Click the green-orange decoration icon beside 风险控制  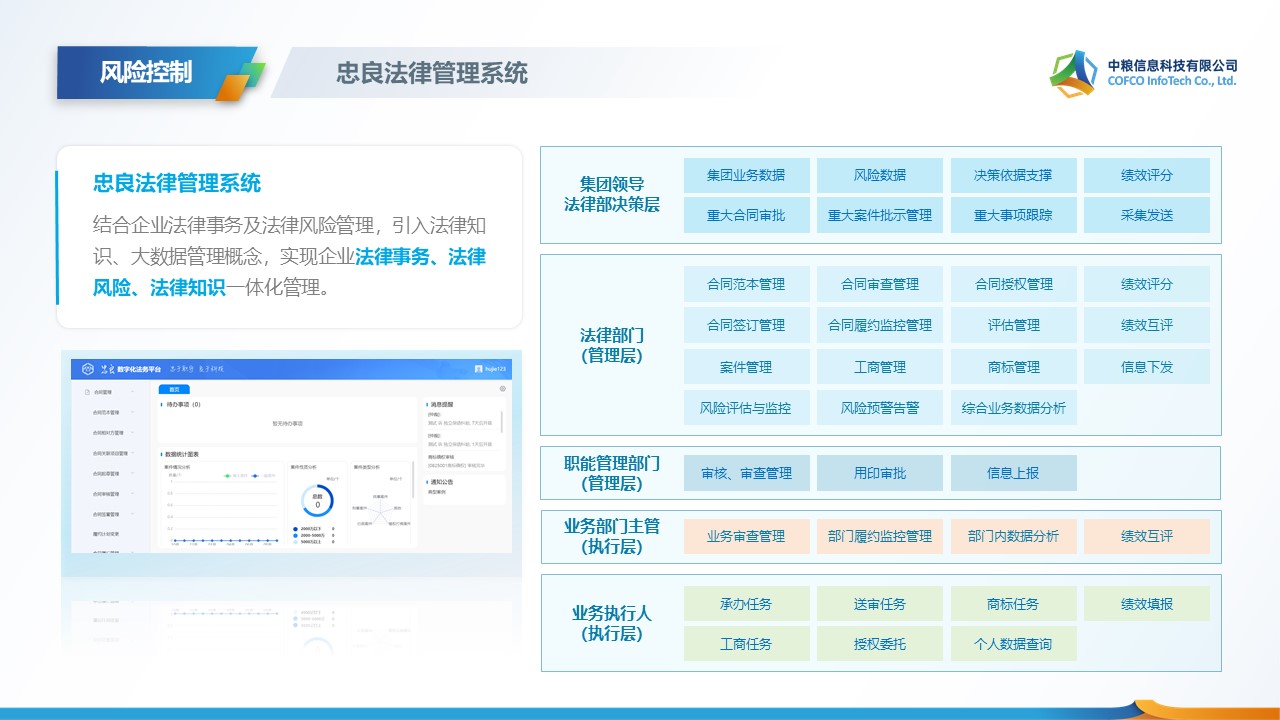pyautogui.click(x=240, y=80)
